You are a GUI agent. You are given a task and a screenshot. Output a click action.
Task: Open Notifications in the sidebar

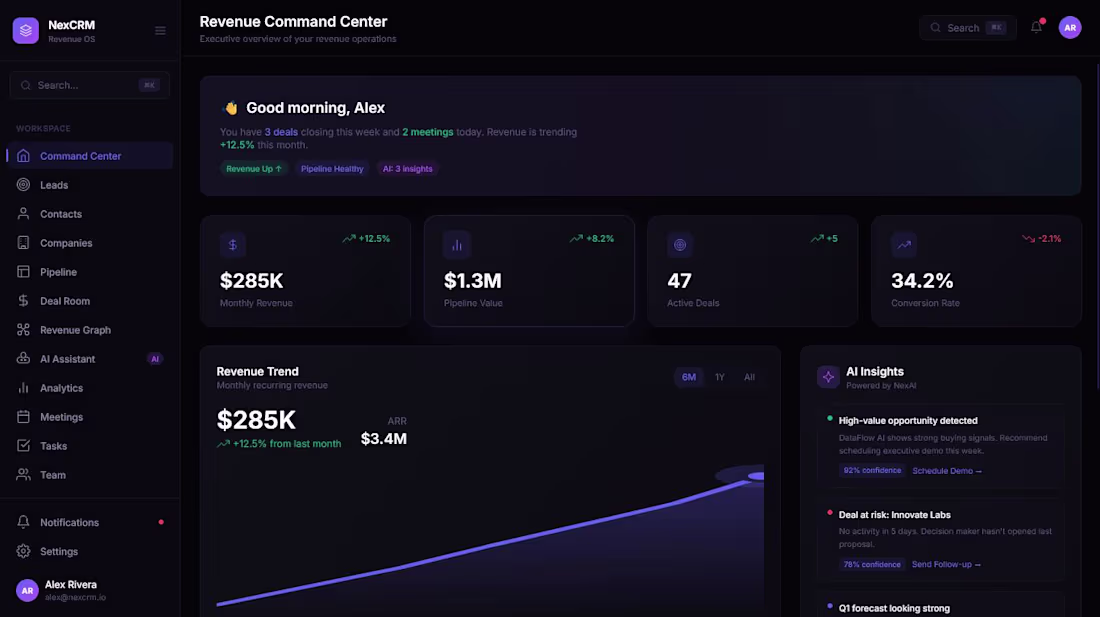[90, 522]
